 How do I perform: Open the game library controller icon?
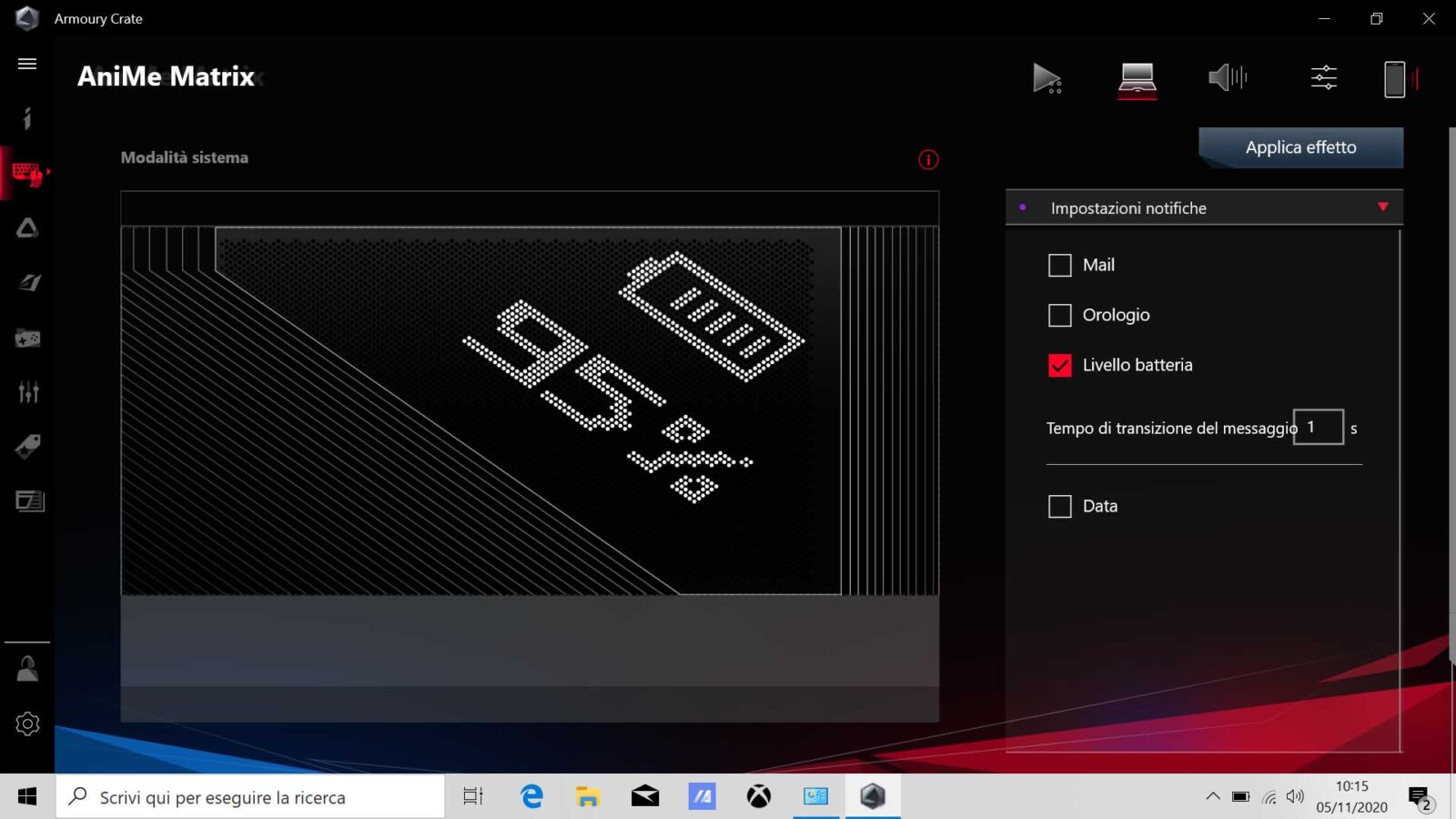[27, 339]
